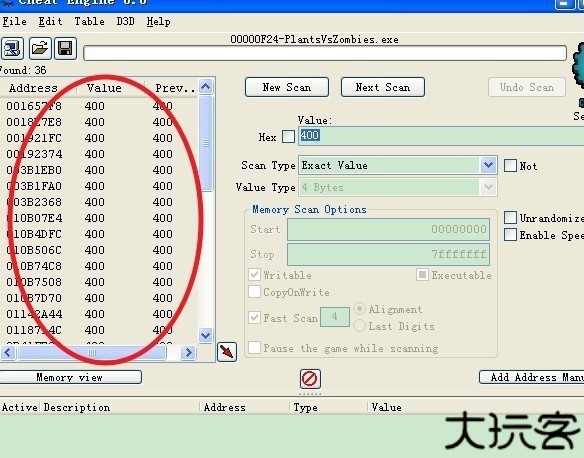Select result row address 010B07E4
The width and height of the screenshot is (584, 458).
[99, 218]
